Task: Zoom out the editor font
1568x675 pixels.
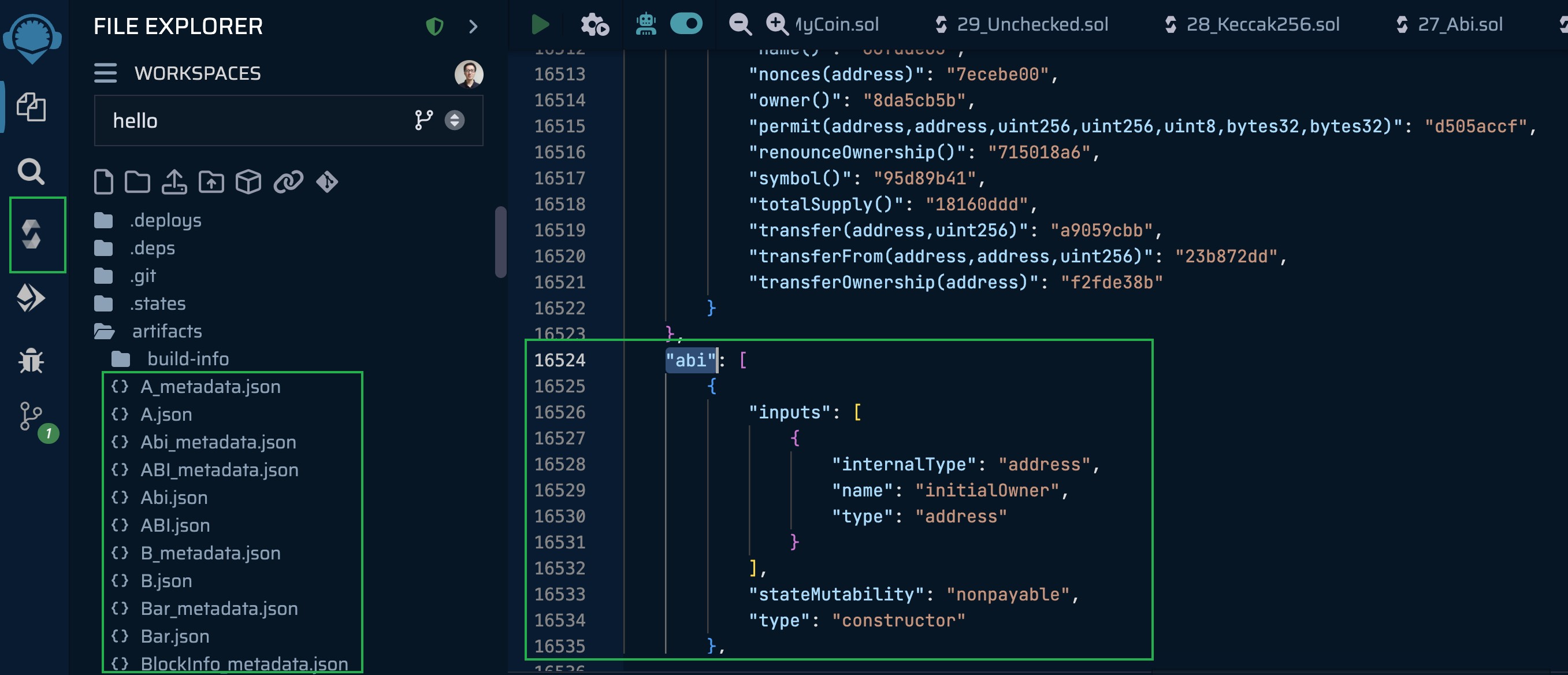Action: [740, 24]
